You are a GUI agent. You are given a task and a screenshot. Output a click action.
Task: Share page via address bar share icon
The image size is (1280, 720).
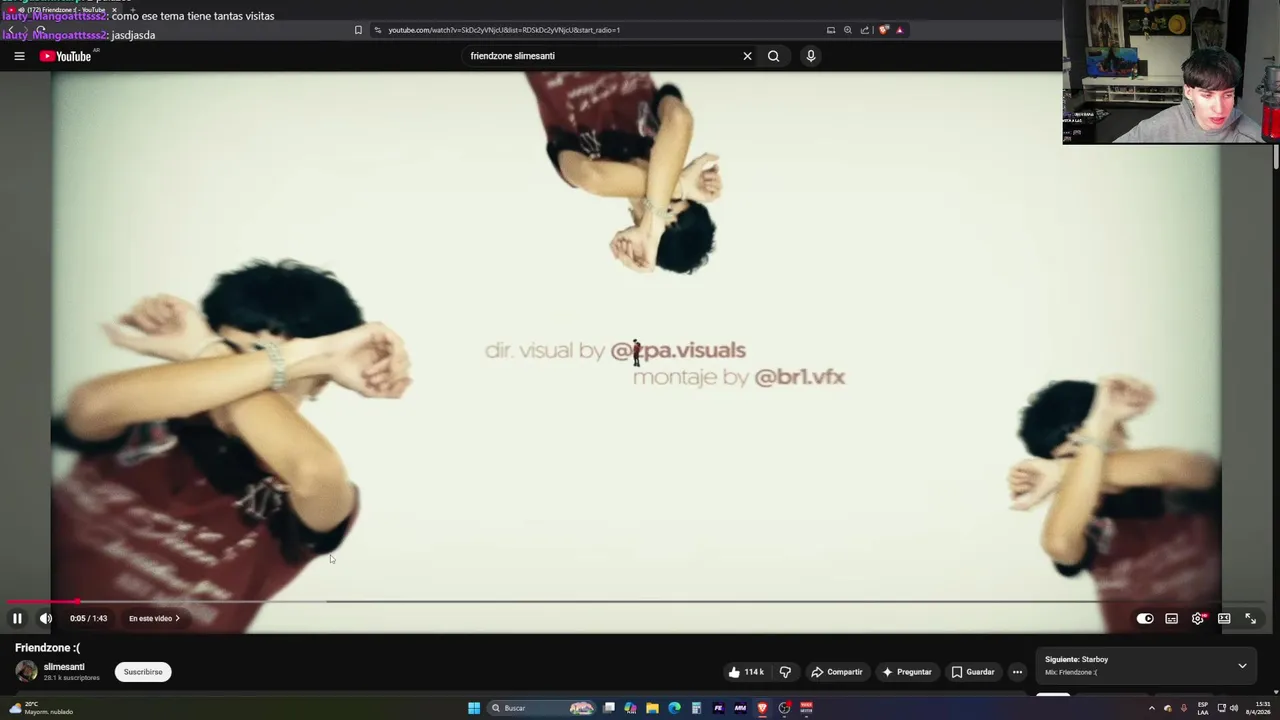pos(865,30)
